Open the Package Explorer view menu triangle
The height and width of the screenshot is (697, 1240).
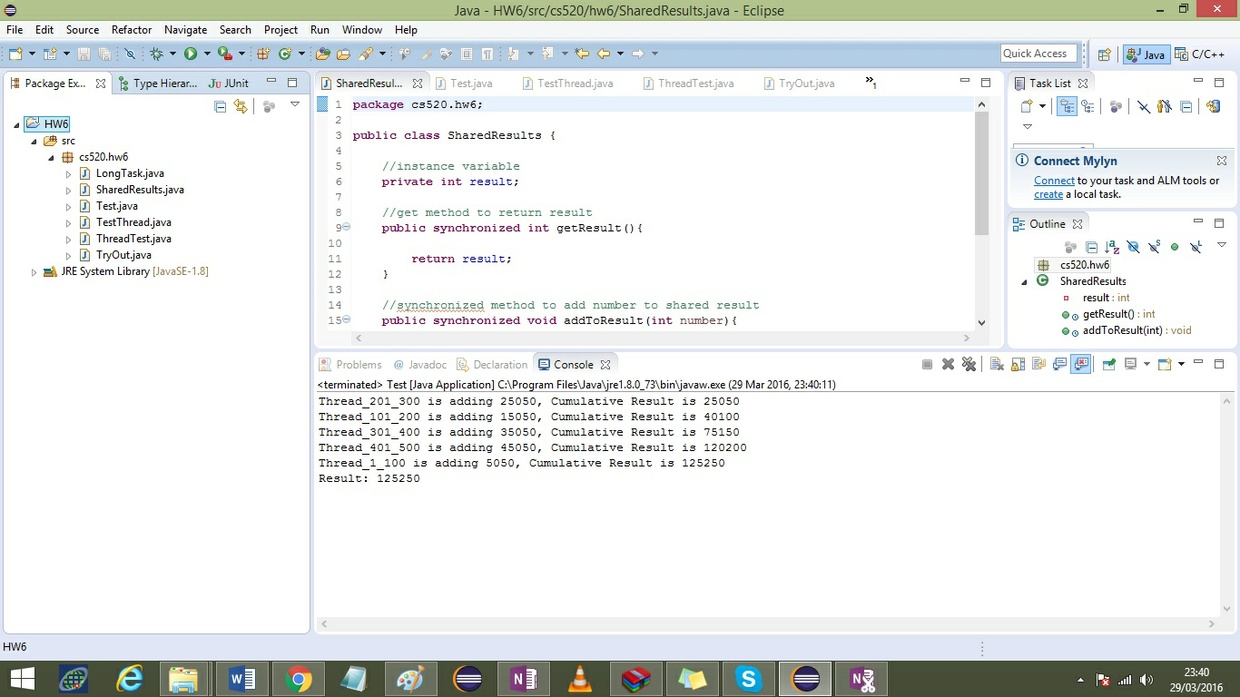294,105
